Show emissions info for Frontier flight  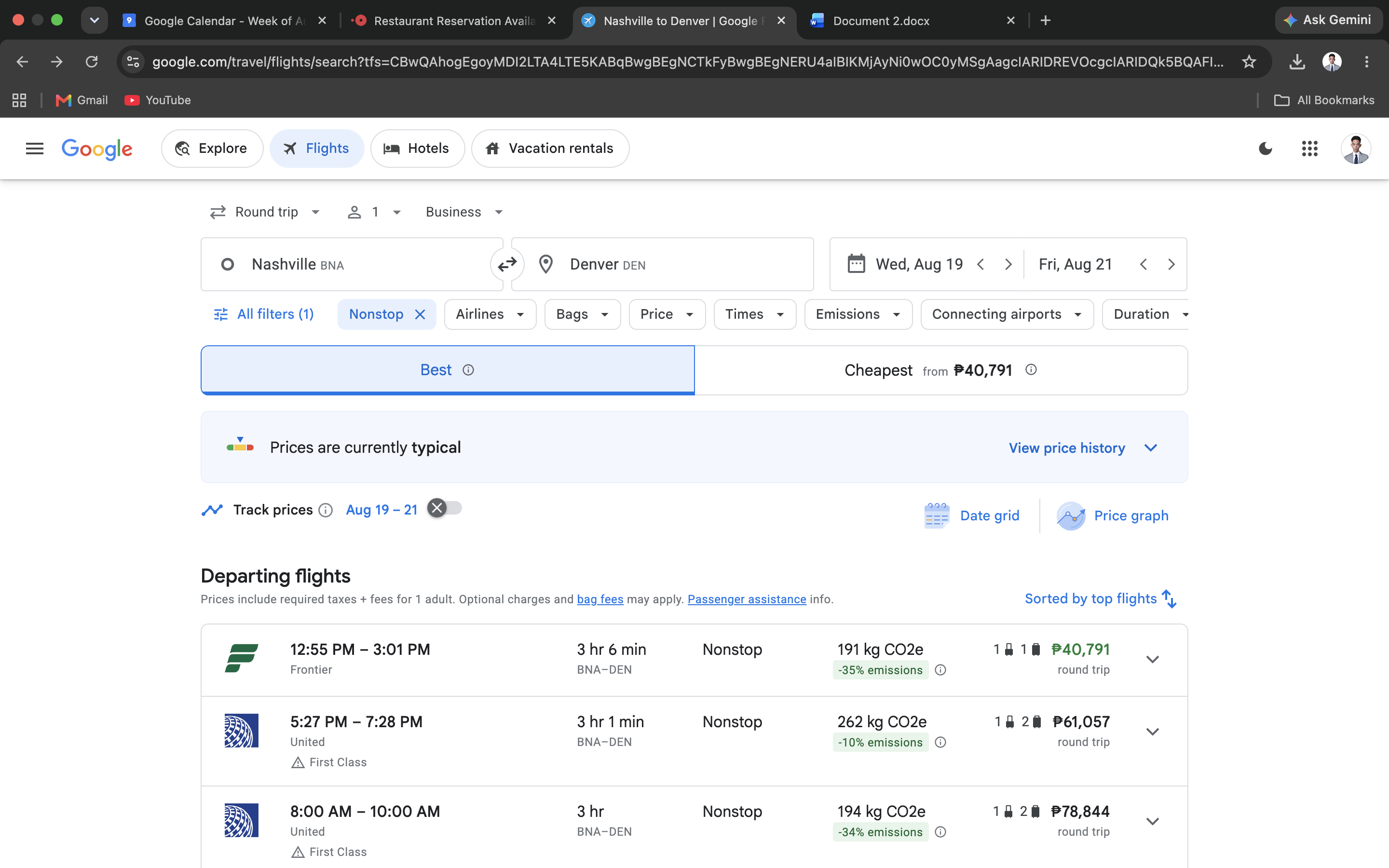(940, 670)
